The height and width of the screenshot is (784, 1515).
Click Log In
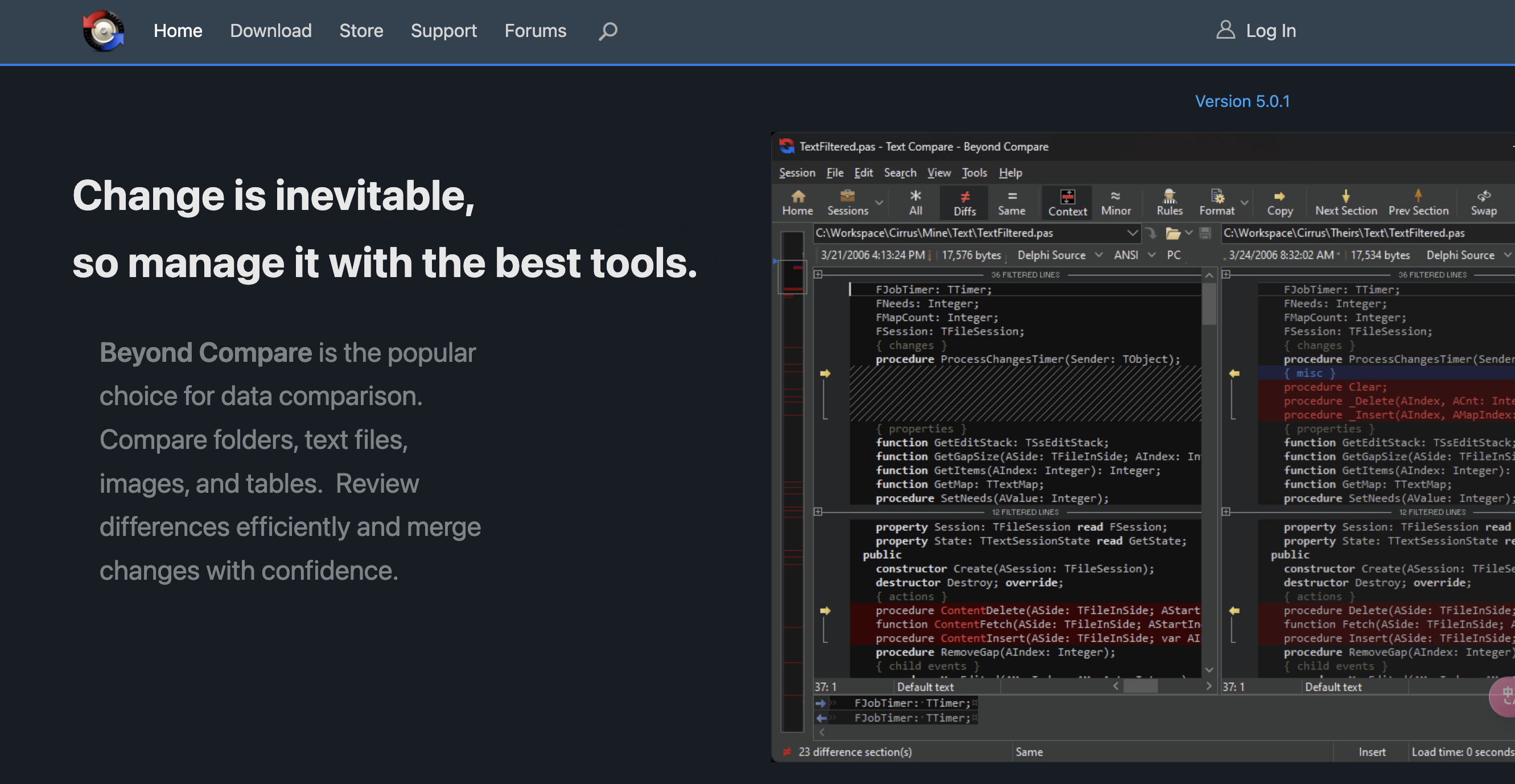coord(1270,31)
